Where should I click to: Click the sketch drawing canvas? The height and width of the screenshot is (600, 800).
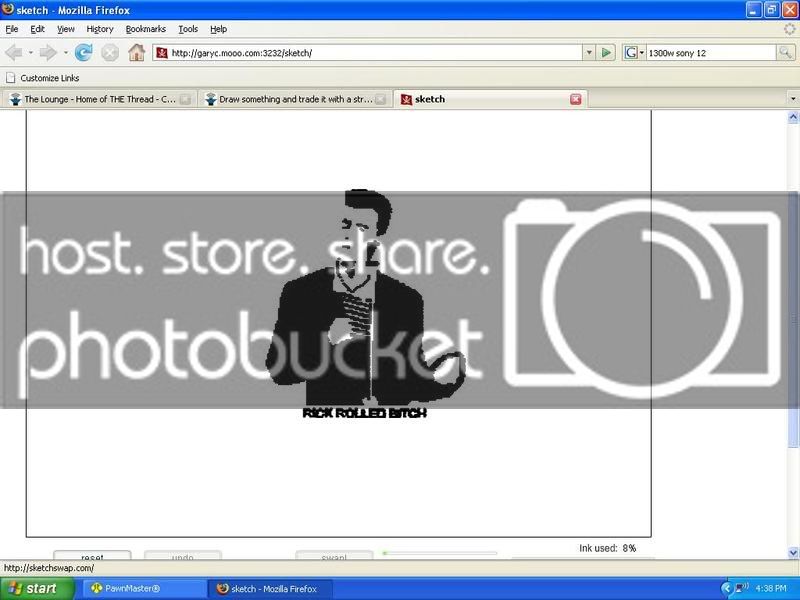coord(339,323)
